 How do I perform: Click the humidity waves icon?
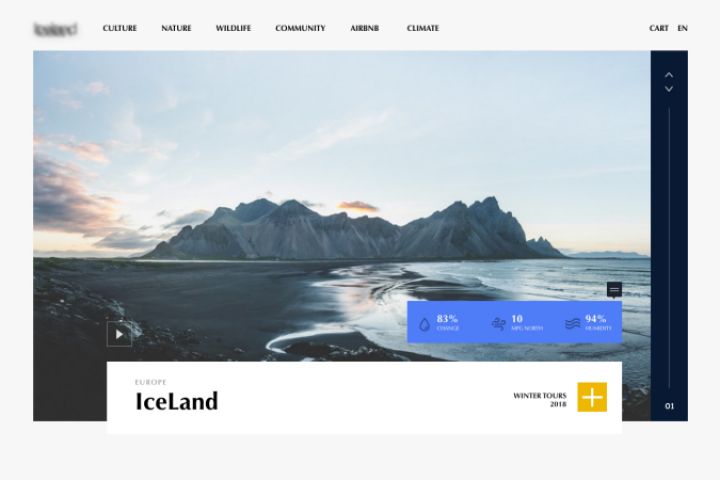[x=573, y=324]
